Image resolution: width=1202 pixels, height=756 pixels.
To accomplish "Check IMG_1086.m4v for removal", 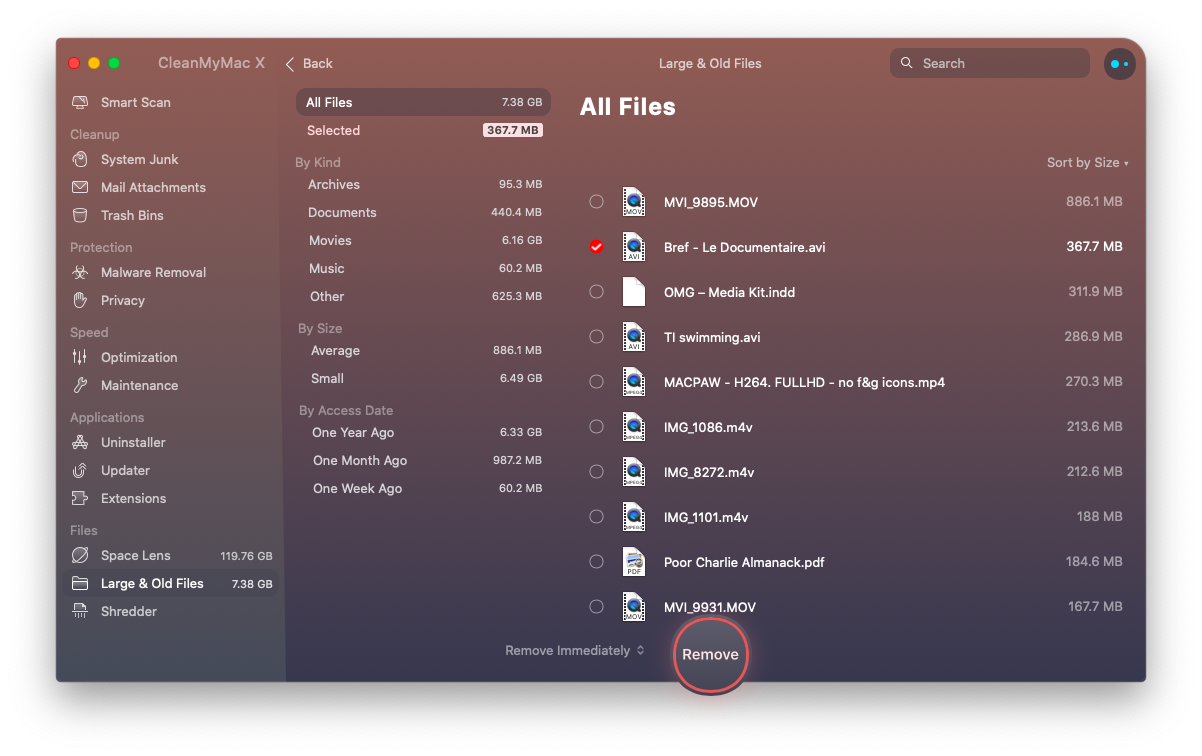I will [597, 427].
